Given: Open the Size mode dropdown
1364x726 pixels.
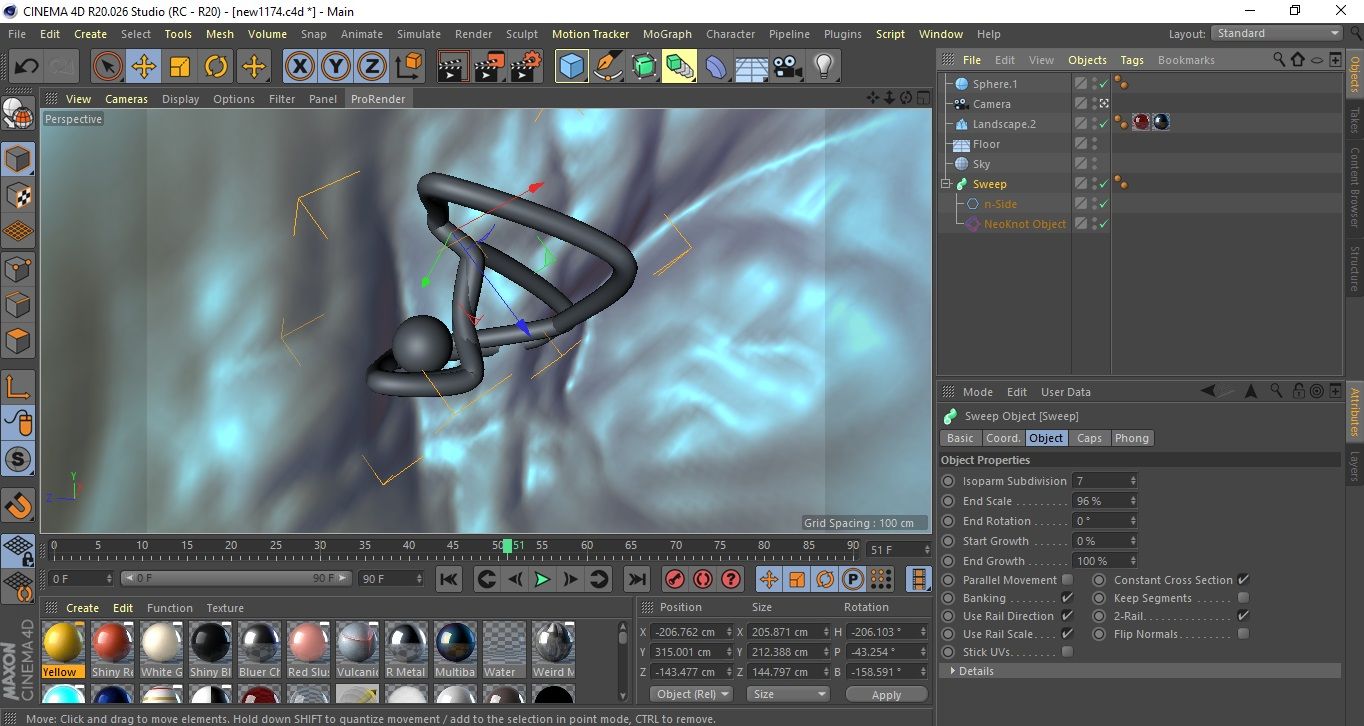Looking at the screenshot, I should [x=788, y=694].
